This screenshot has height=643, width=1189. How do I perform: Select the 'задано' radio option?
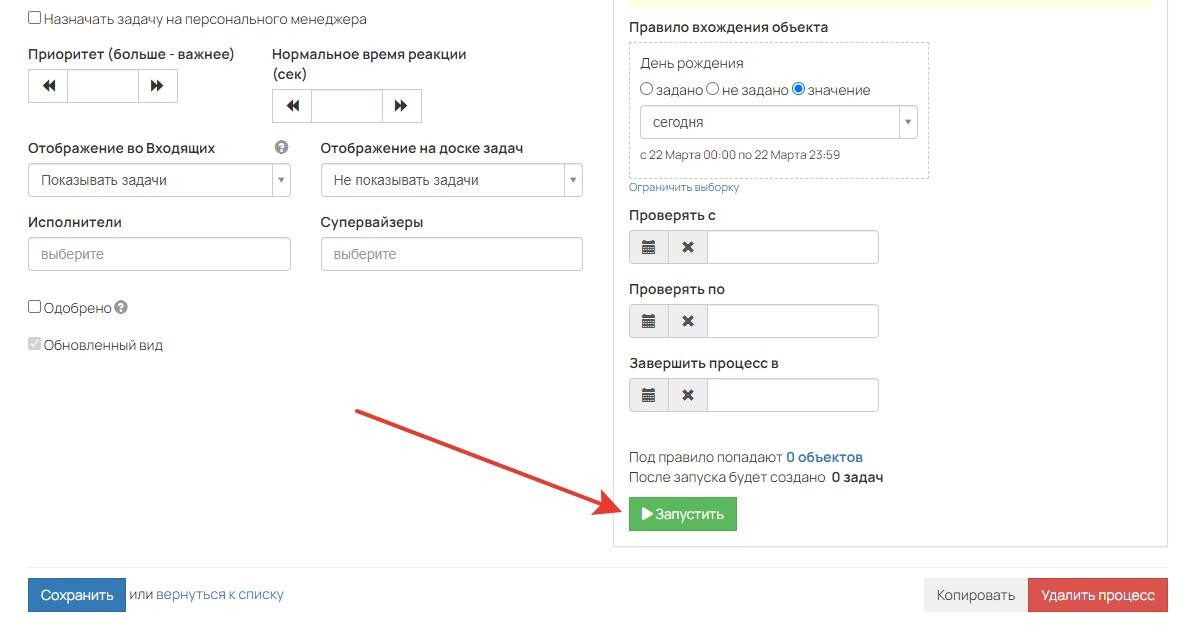point(646,89)
